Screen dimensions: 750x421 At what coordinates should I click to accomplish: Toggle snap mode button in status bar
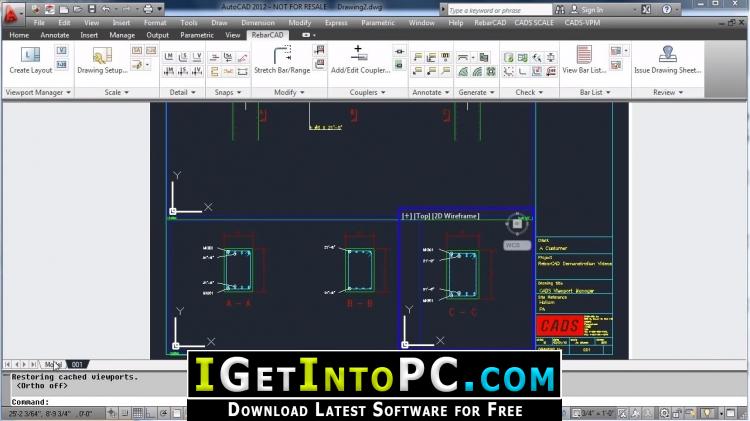point(125,413)
